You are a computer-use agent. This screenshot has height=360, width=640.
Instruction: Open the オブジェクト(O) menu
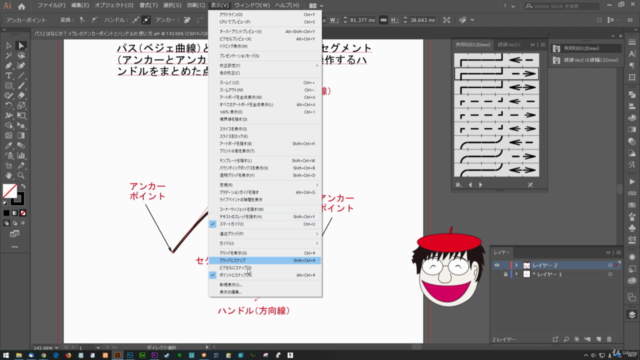tap(114, 6)
